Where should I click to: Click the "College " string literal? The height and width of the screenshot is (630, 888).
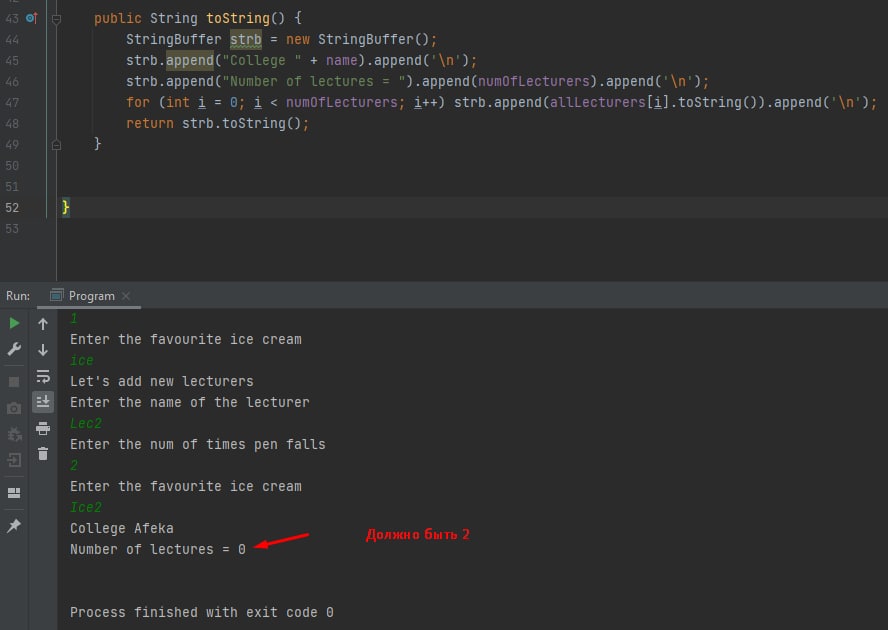coord(262,60)
